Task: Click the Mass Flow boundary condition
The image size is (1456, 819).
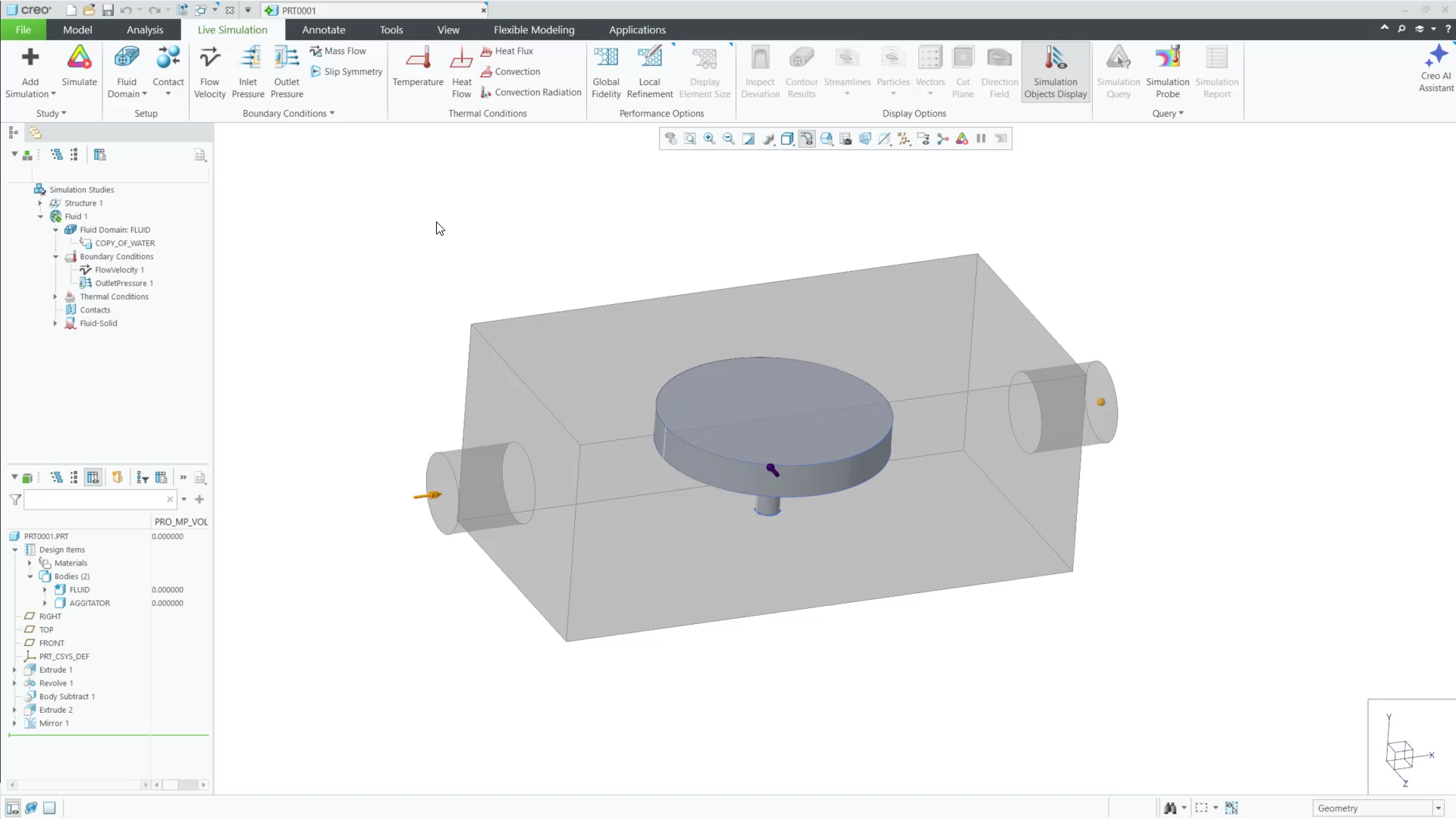Action: pyautogui.click(x=337, y=51)
